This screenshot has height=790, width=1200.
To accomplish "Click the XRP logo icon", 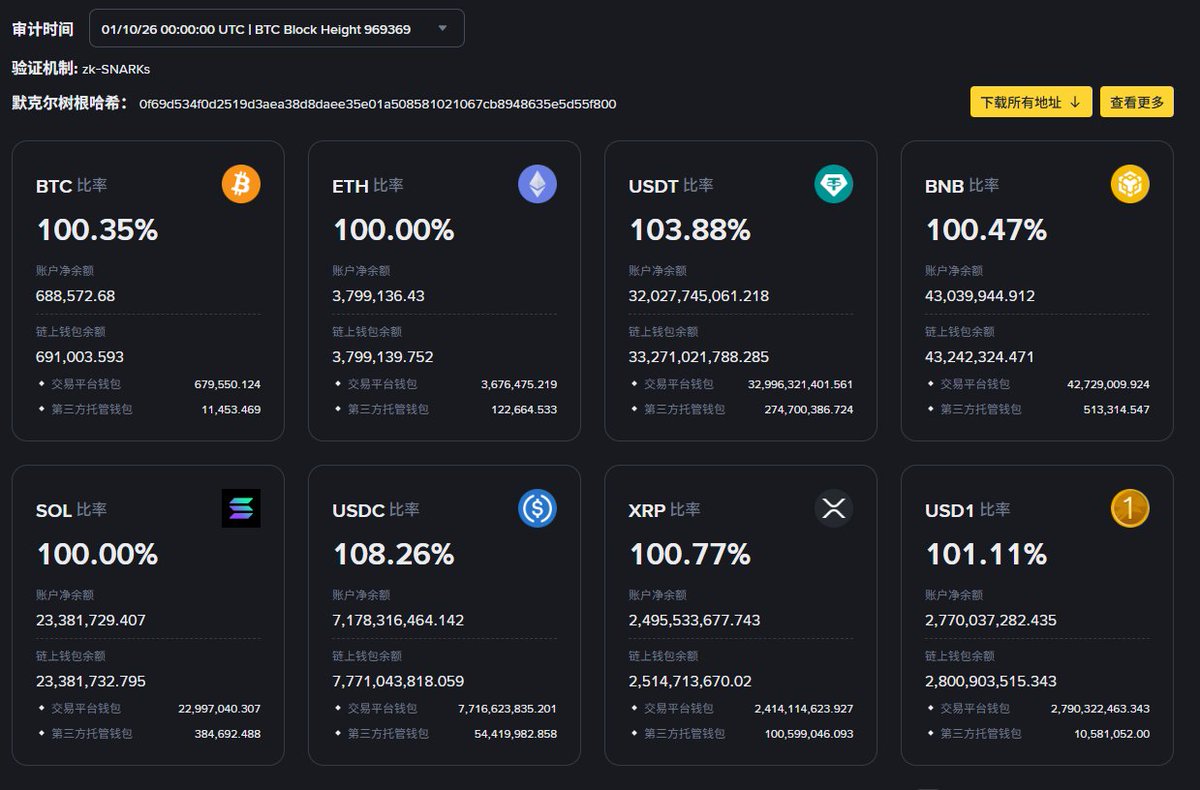I will [834, 508].
